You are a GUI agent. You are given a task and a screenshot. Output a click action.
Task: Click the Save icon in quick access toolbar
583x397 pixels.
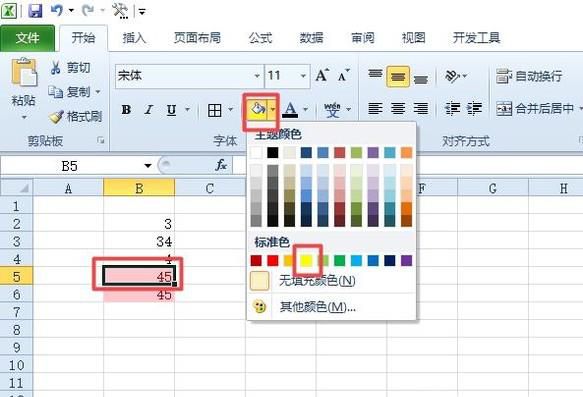(35, 10)
